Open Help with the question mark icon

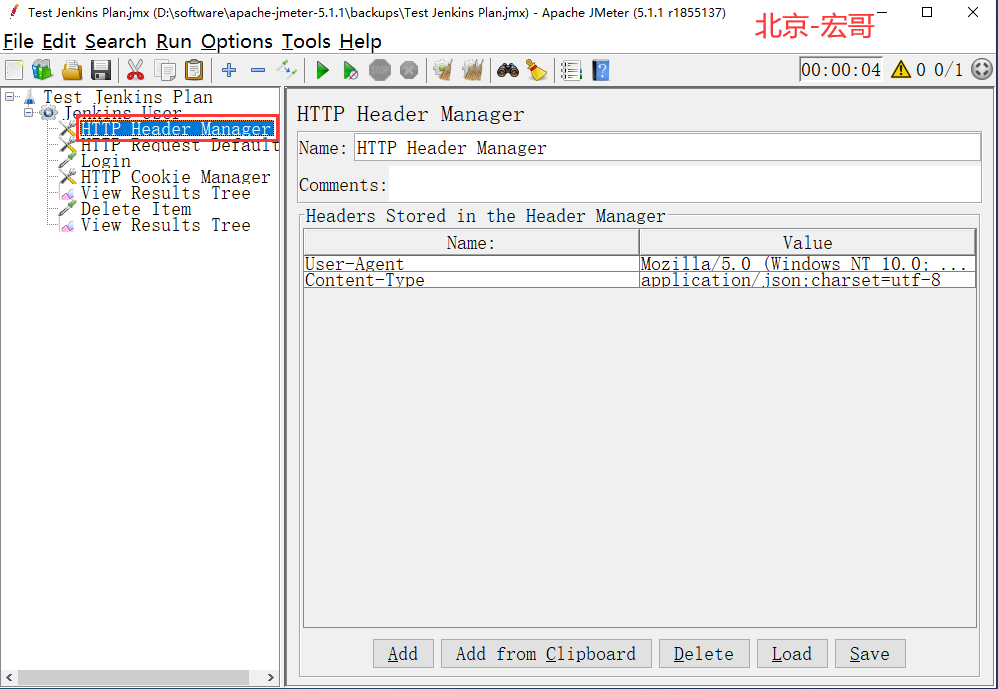(x=601, y=70)
